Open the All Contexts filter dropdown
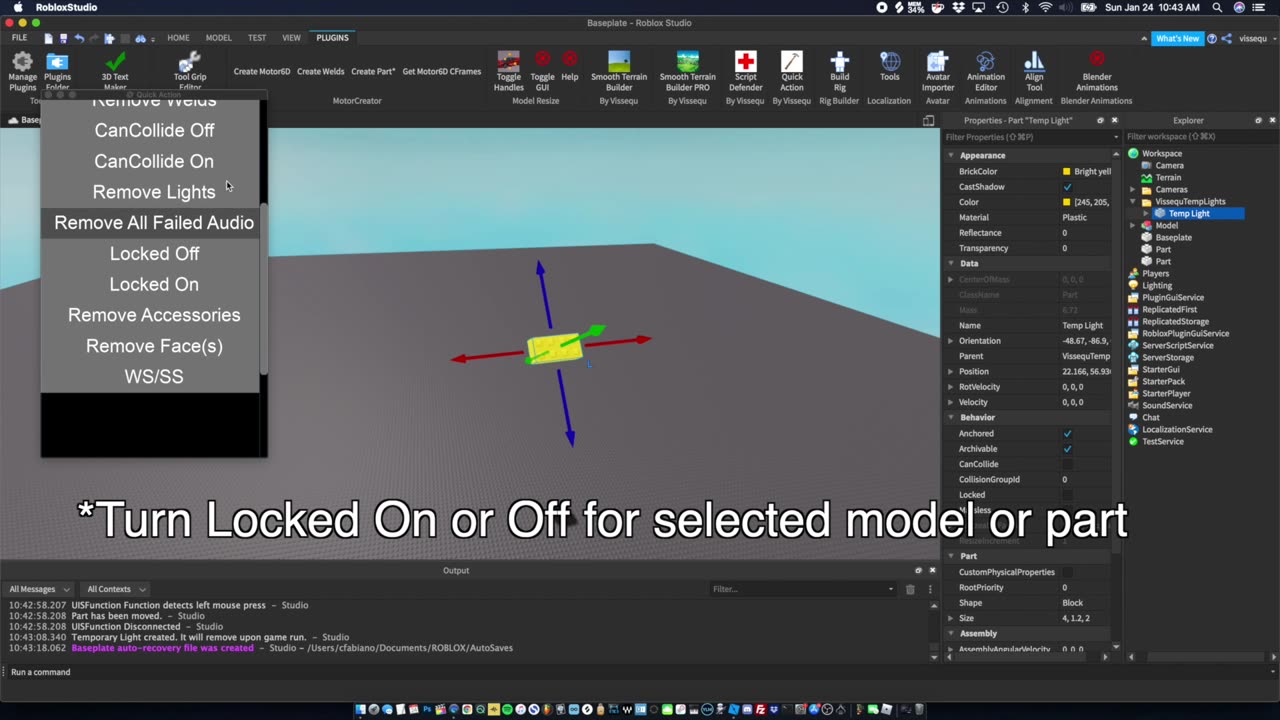 [x=115, y=589]
